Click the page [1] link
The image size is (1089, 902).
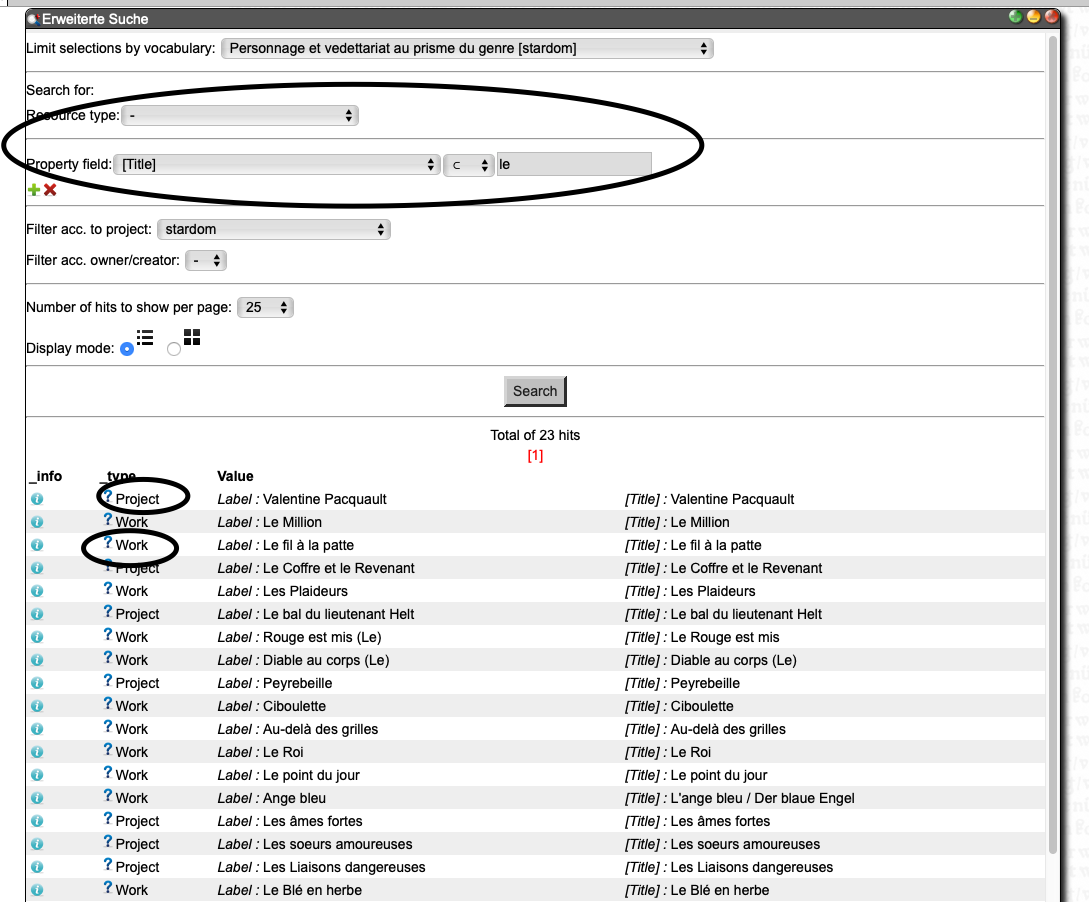pyautogui.click(x=535, y=456)
